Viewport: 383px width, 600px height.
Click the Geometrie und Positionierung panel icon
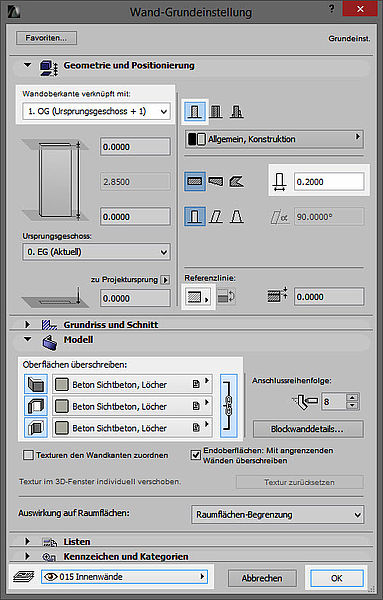[x=49, y=67]
